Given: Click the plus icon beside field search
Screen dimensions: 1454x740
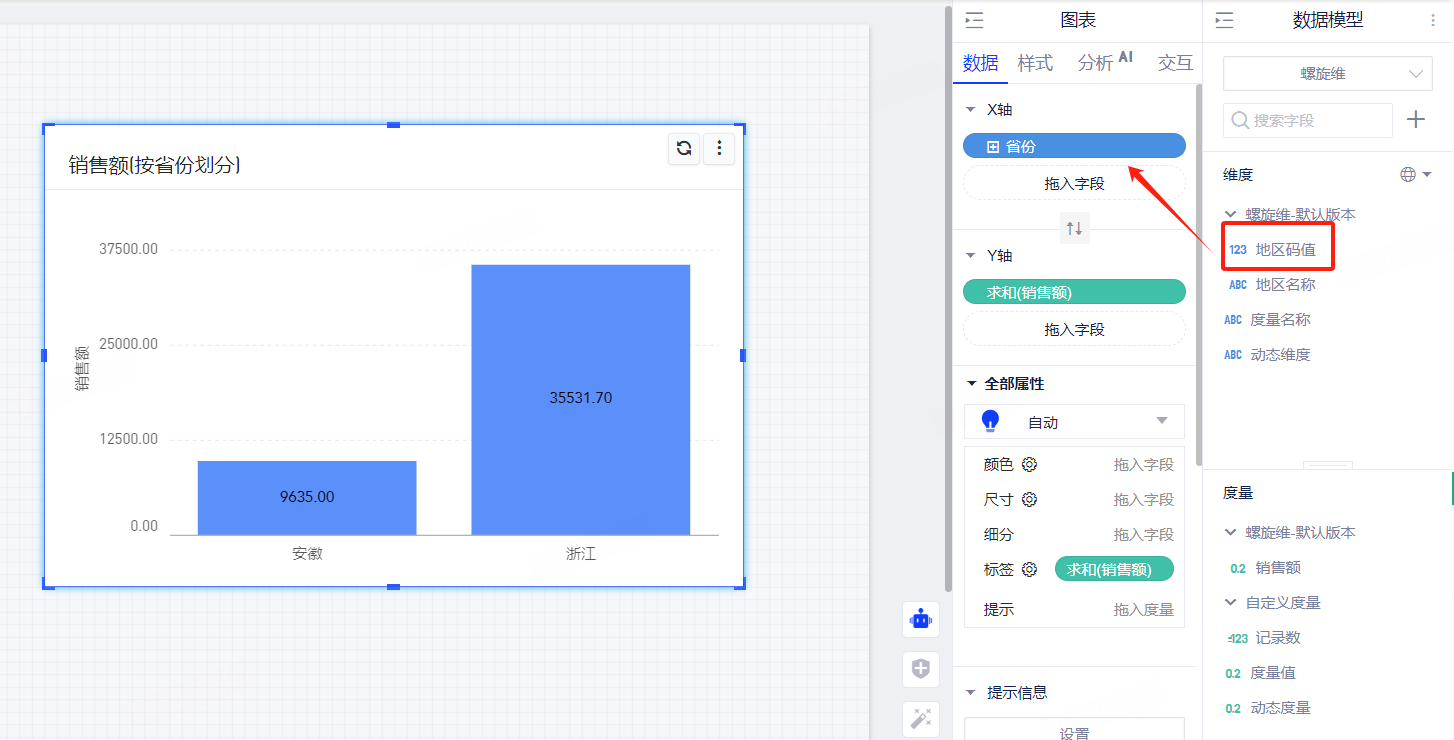Looking at the screenshot, I should [1416, 120].
